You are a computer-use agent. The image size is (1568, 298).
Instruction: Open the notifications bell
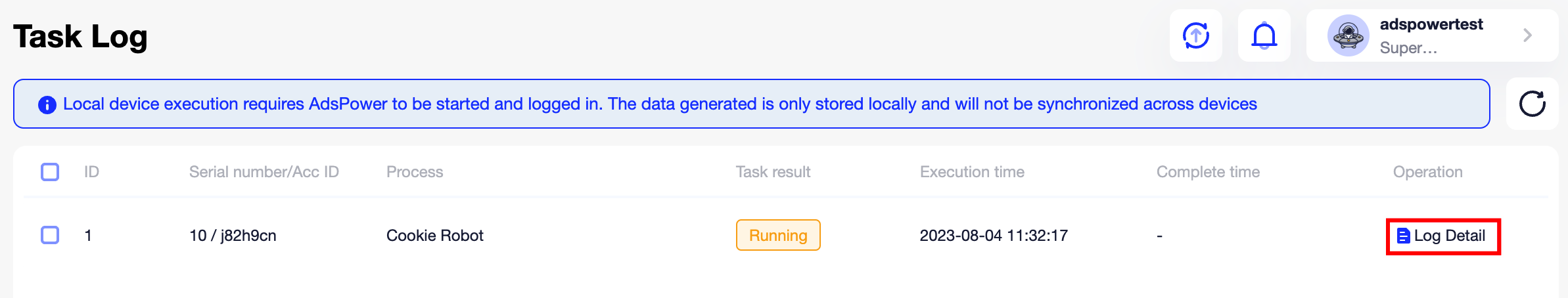pyautogui.click(x=1264, y=35)
